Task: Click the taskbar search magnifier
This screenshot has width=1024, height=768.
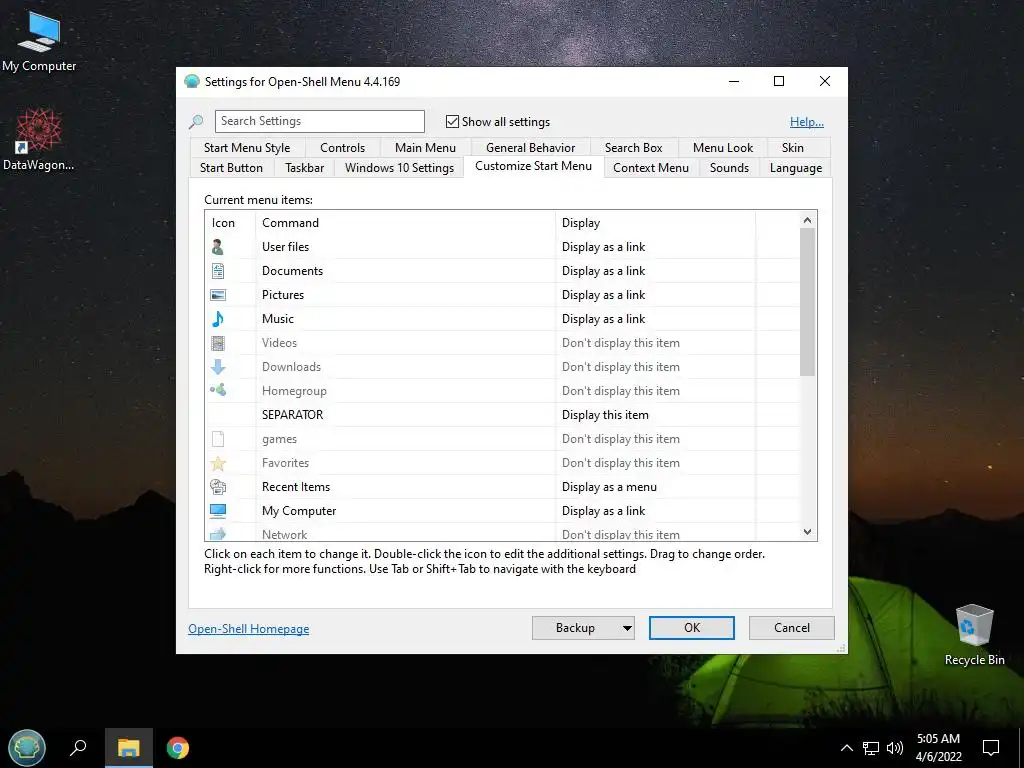Action: click(x=78, y=748)
